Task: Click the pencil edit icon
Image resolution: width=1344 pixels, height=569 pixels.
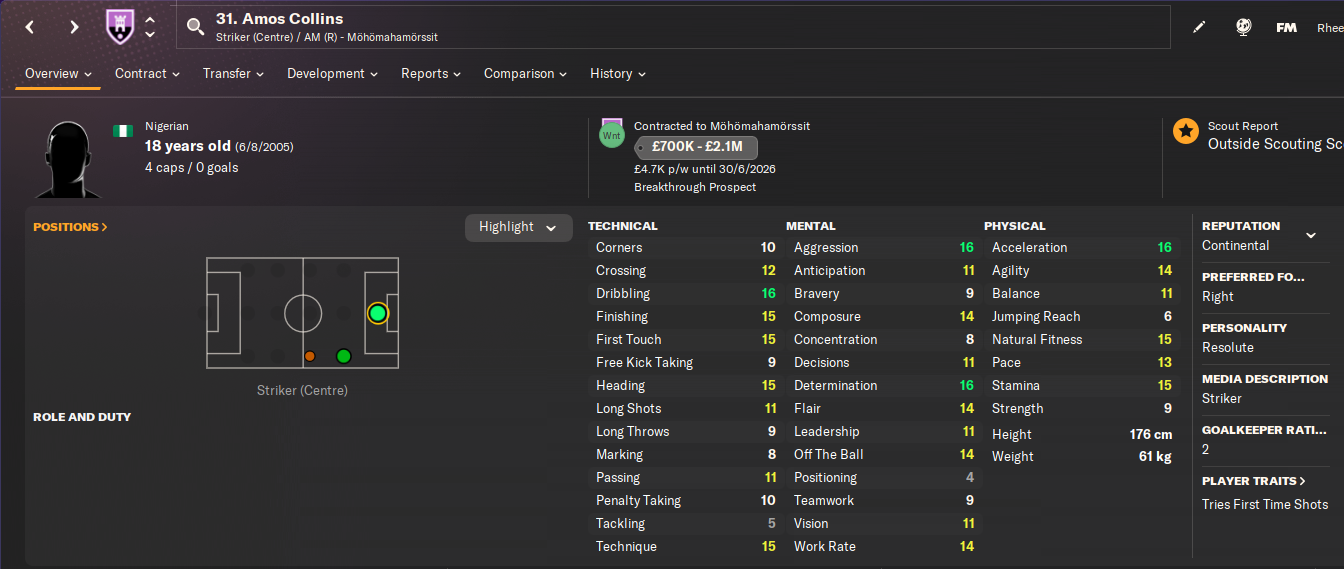Action: point(1199,28)
